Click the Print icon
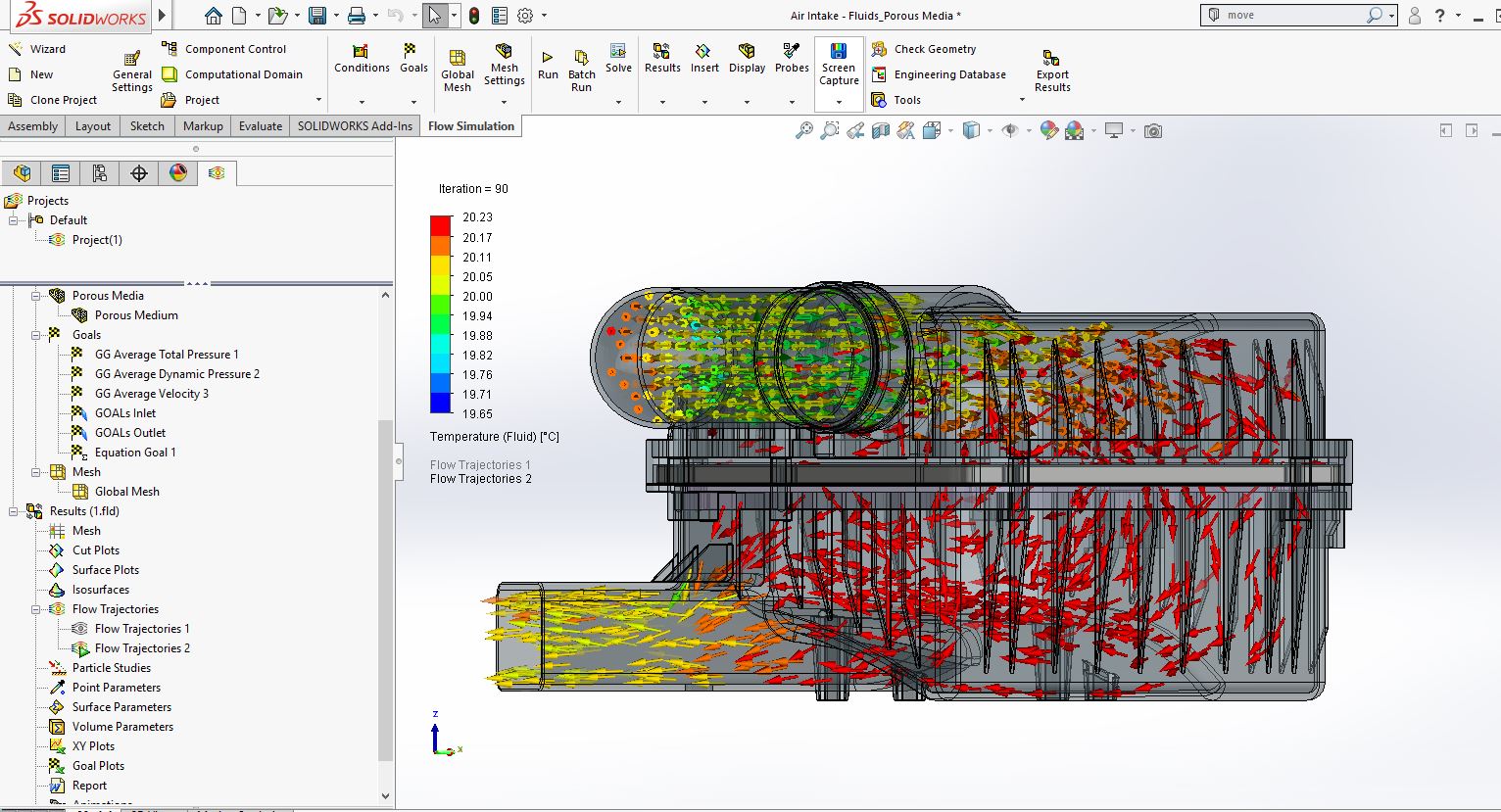This screenshot has height=812, width=1501. coord(357,16)
